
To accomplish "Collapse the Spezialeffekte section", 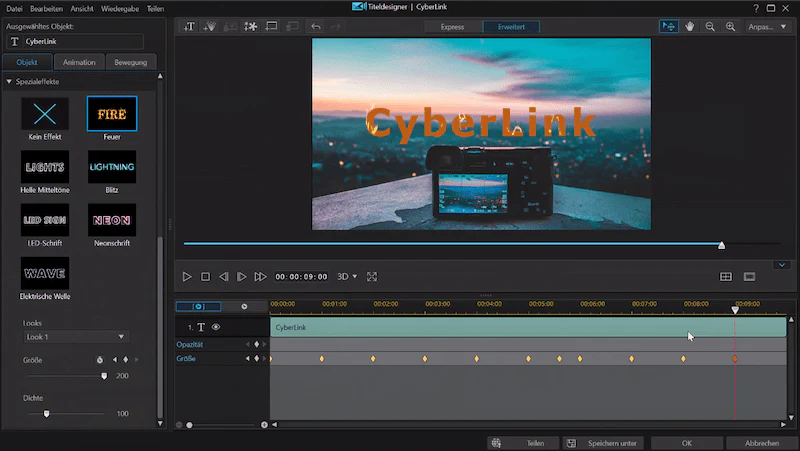I will 9,82.
